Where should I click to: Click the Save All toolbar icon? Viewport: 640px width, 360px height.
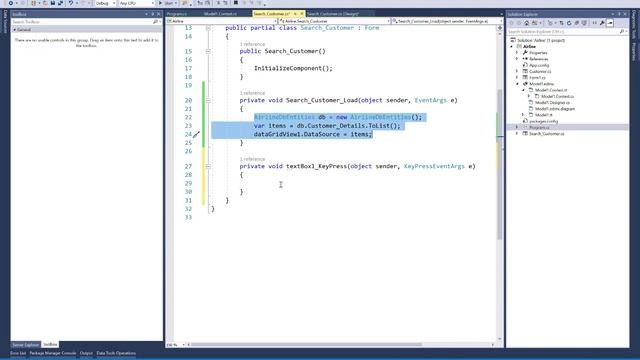click(x=60, y=3)
